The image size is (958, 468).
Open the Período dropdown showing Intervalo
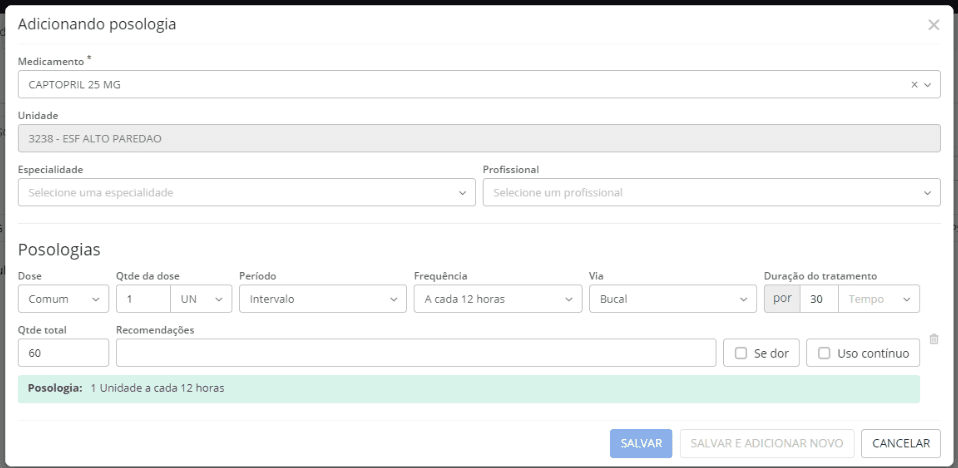click(322, 299)
